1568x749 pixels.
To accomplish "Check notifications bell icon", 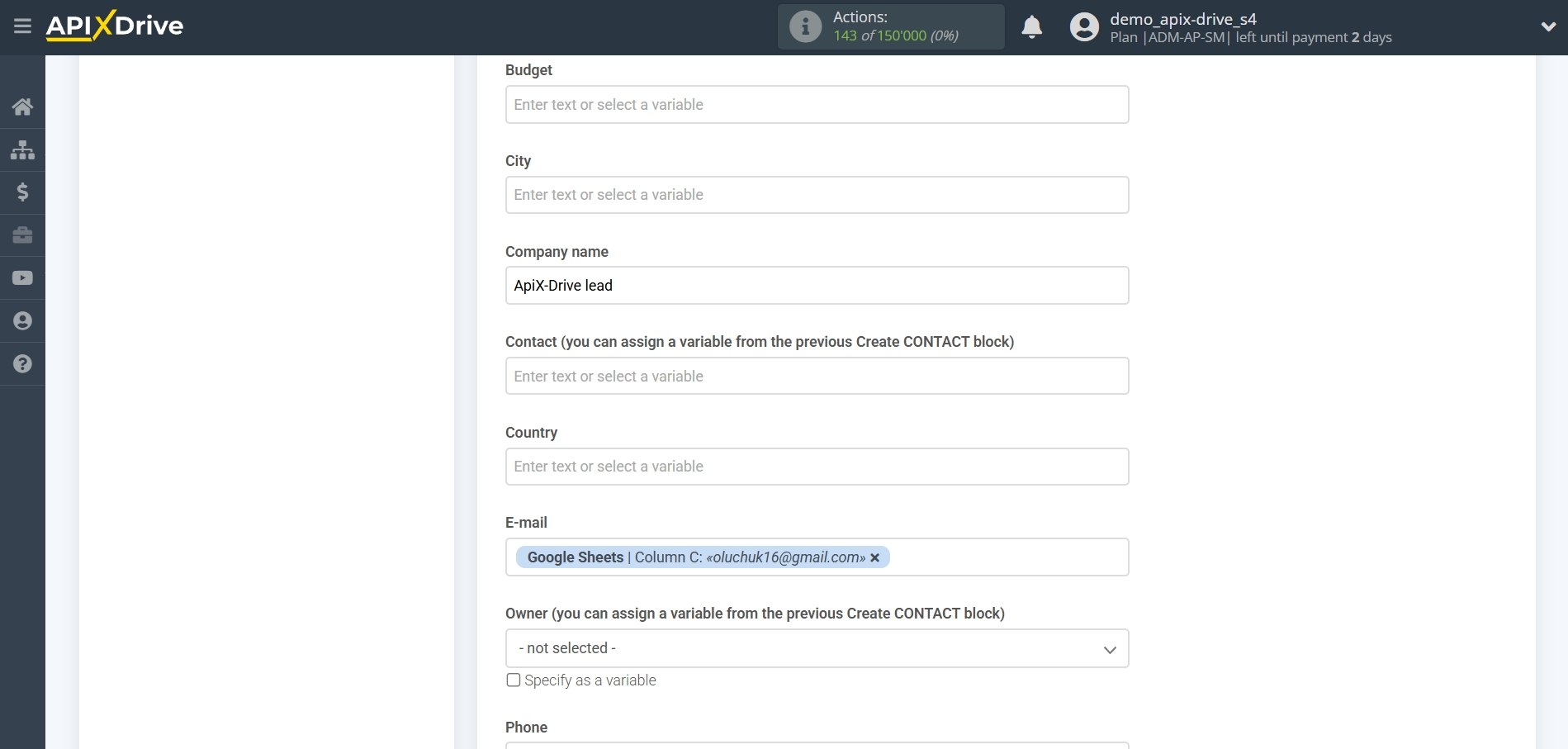I will click(1031, 27).
